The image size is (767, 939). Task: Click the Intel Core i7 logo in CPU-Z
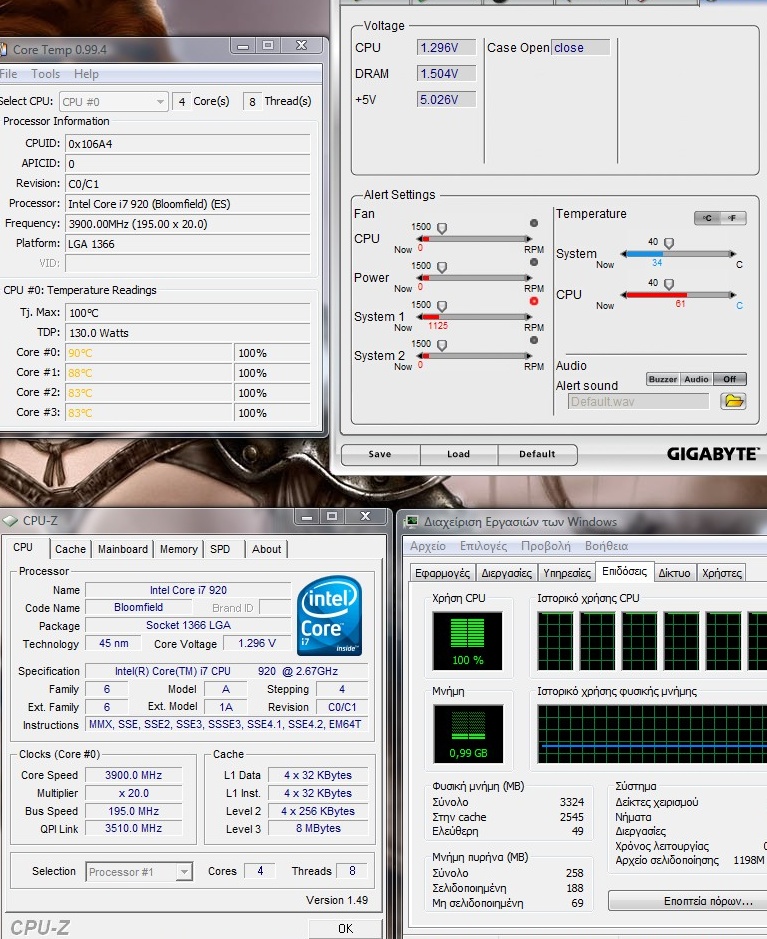330,615
